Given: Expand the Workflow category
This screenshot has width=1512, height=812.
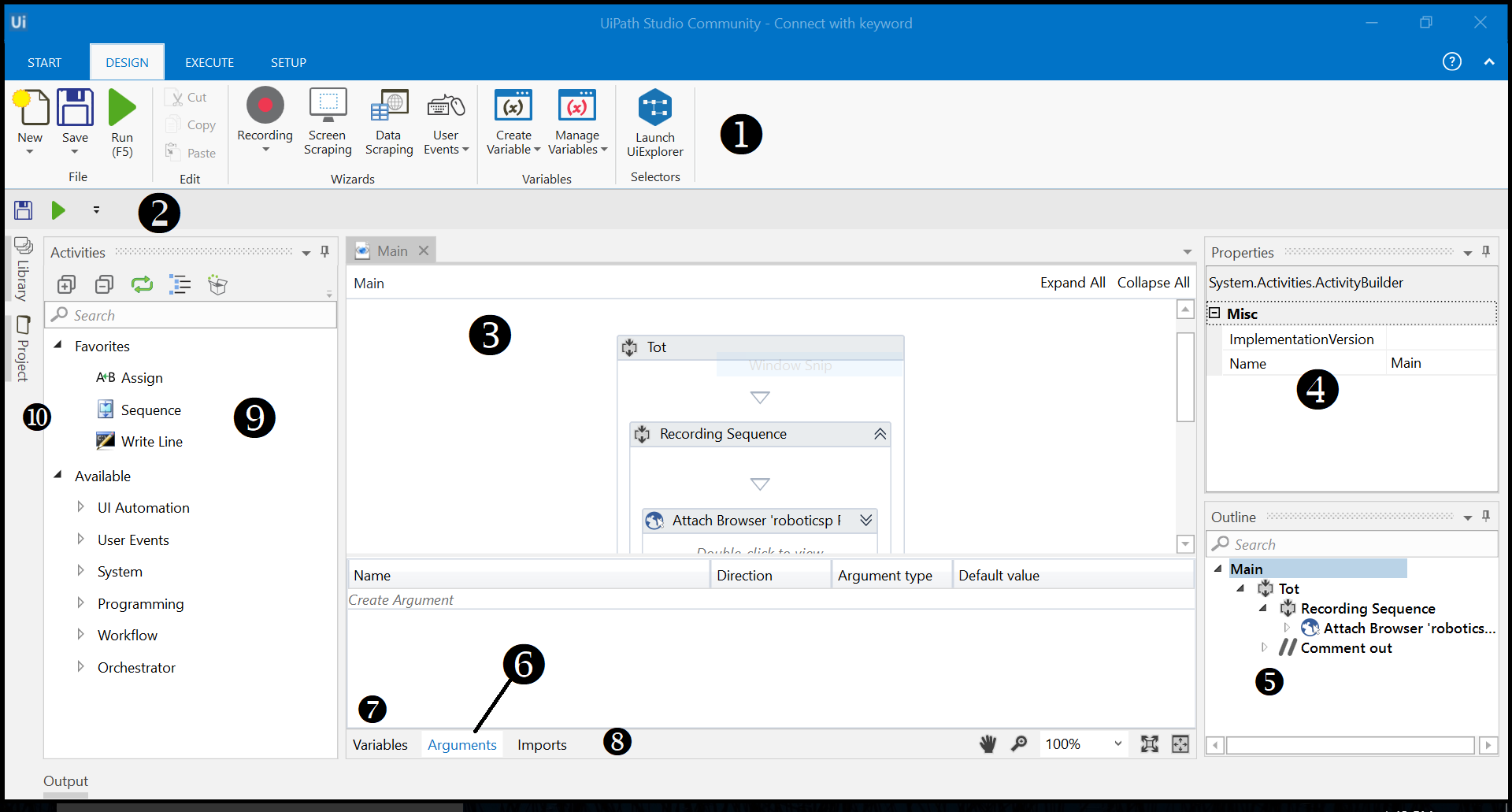Looking at the screenshot, I should 80,635.
